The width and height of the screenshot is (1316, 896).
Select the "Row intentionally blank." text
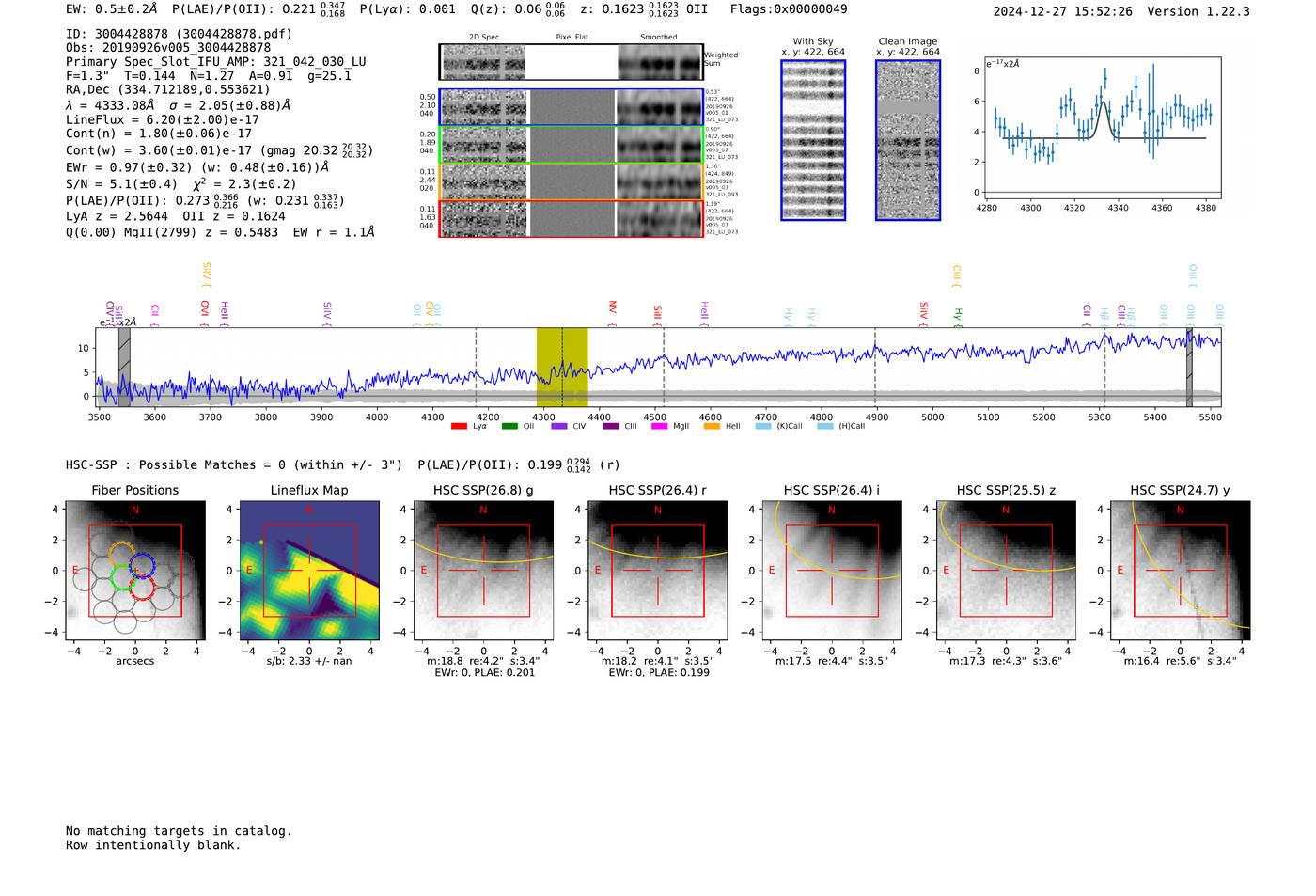pyautogui.click(x=153, y=845)
